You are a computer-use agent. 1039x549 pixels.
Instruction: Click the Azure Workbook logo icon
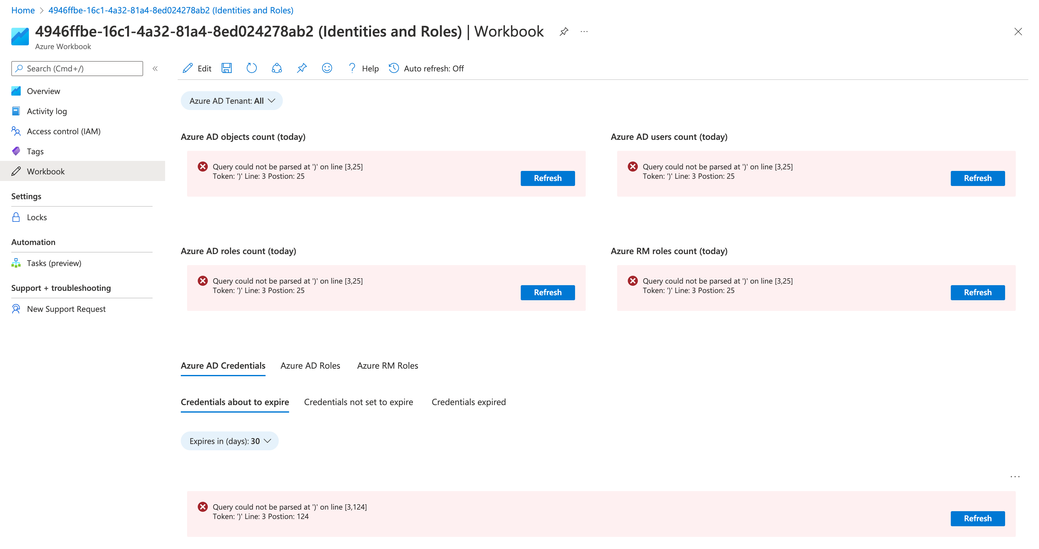(20, 36)
